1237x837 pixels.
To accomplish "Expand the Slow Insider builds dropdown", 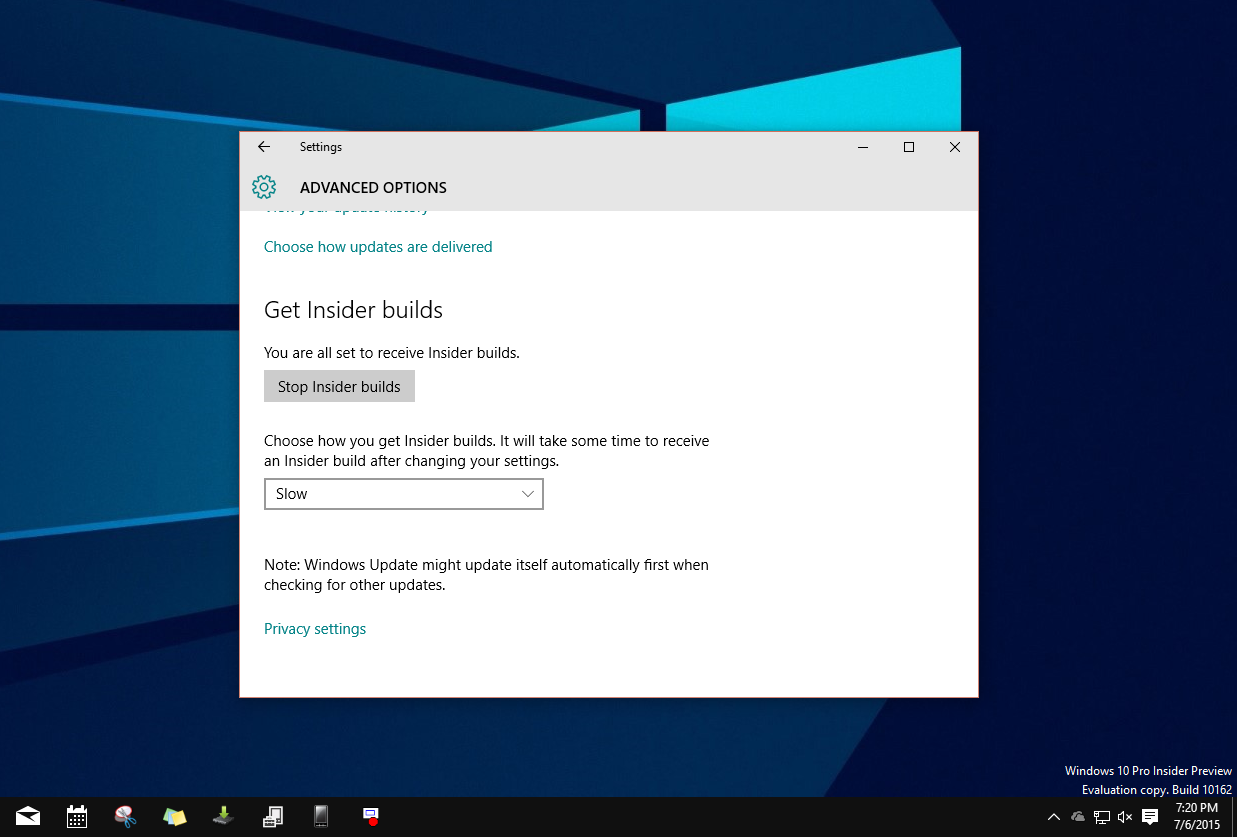I will coord(404,494).
